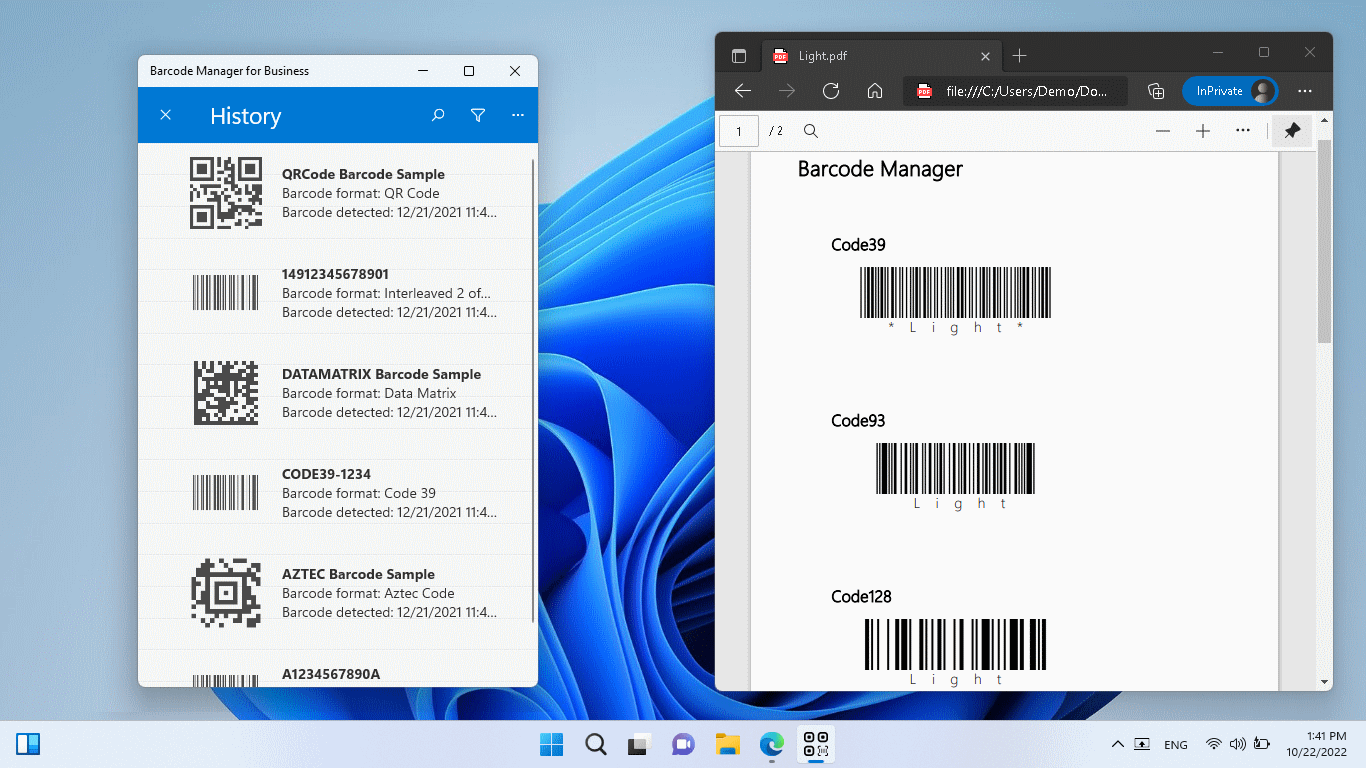Viewport: 1366px width, 768px height.
Task: Open a new browser tab
Action: point(1019,55)
